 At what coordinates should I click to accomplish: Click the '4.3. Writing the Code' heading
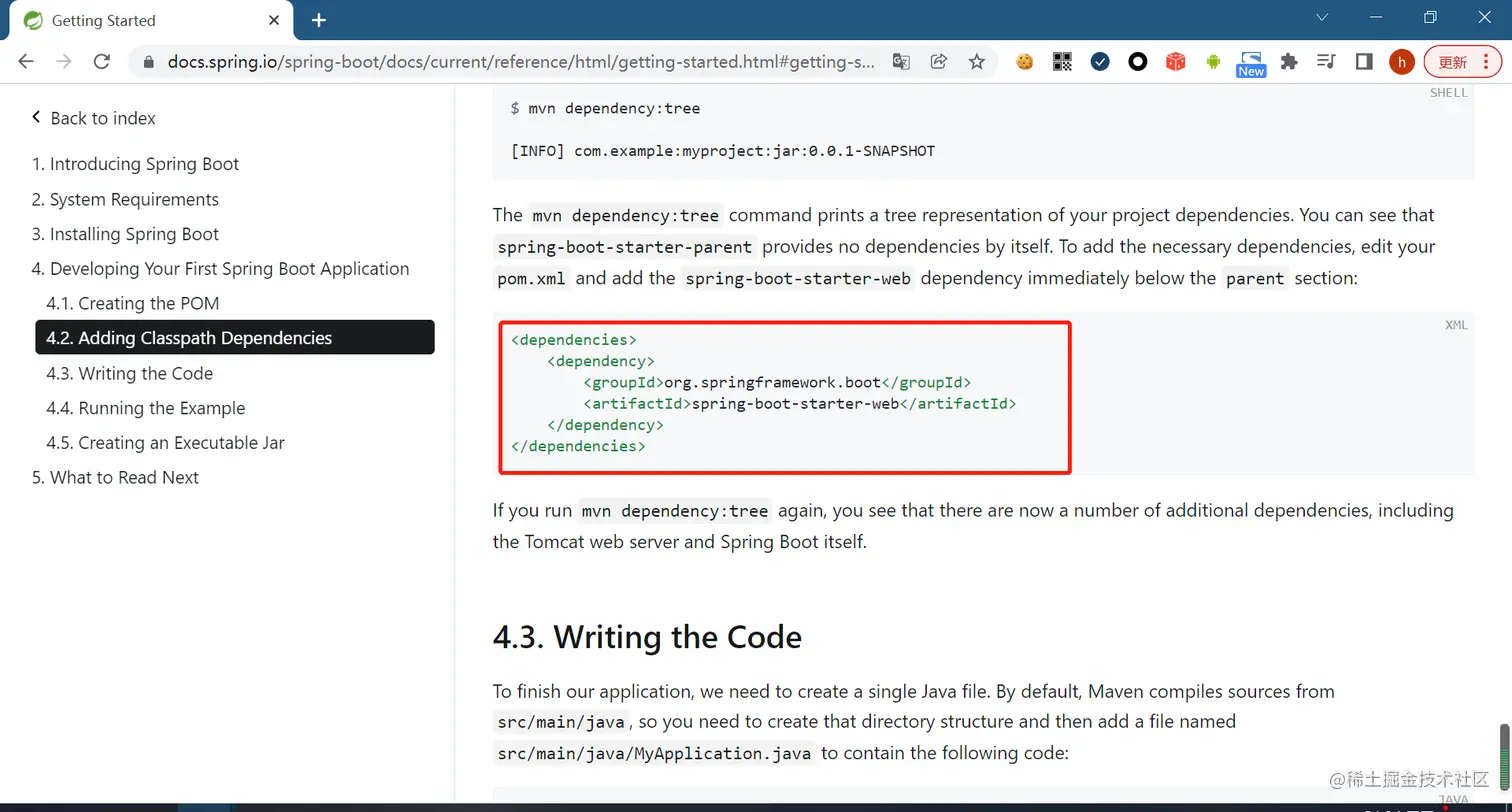click(x=647, y=637)
